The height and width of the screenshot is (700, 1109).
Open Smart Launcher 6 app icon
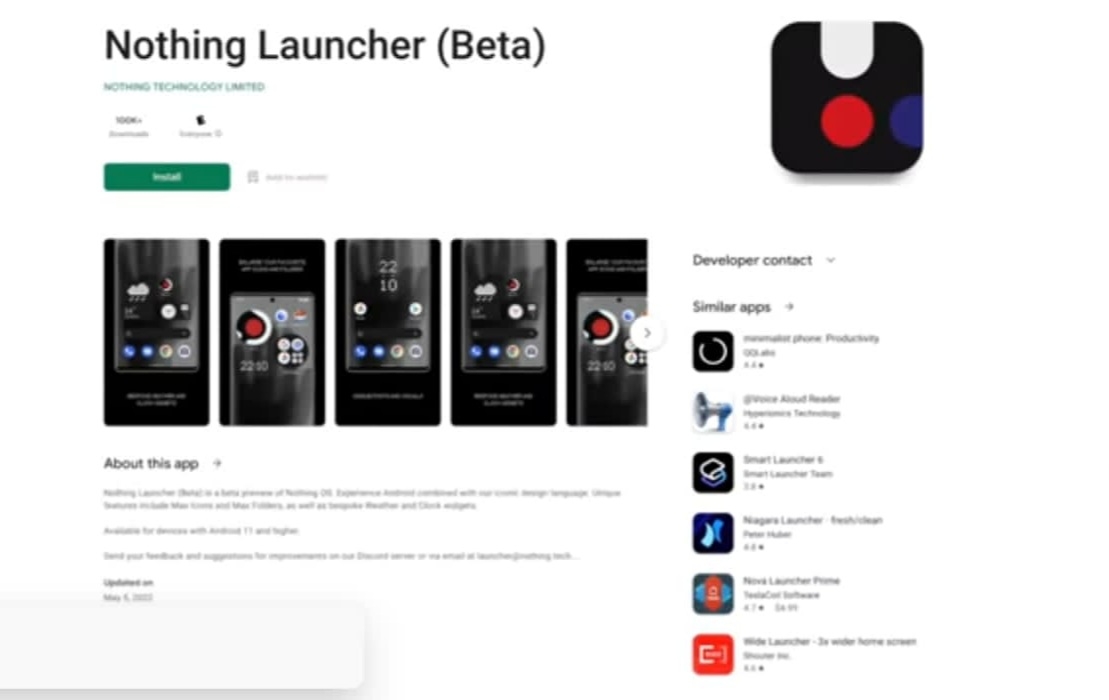(x=712, y=472)
